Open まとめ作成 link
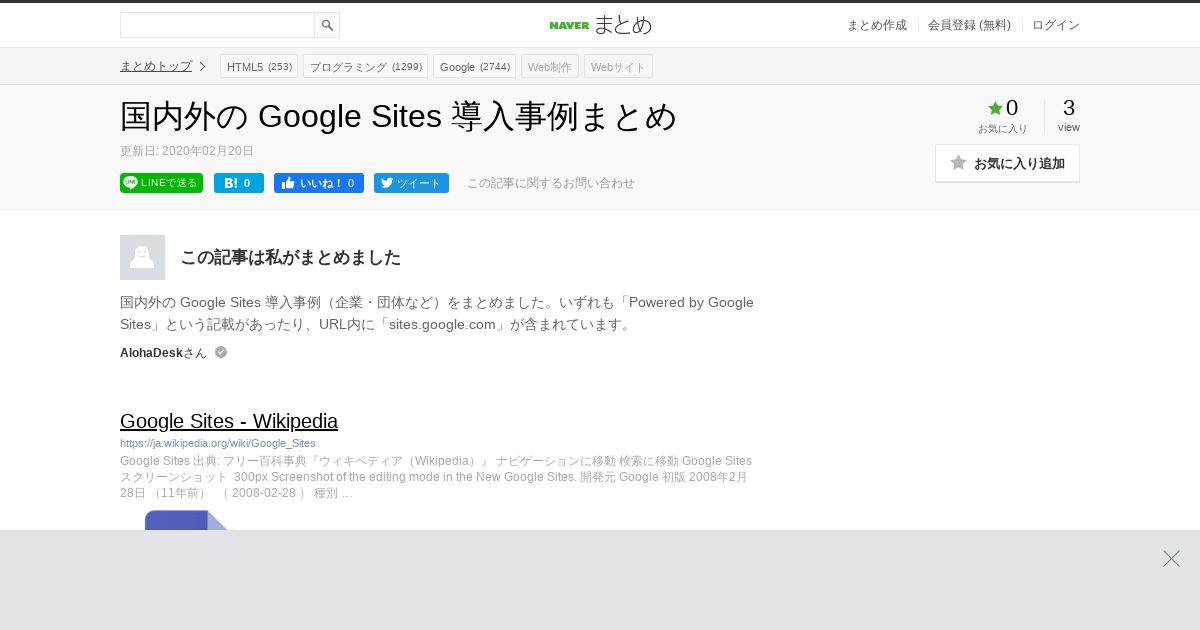Viewport: 1200px width, 630px height. click(x=876, y=25)
